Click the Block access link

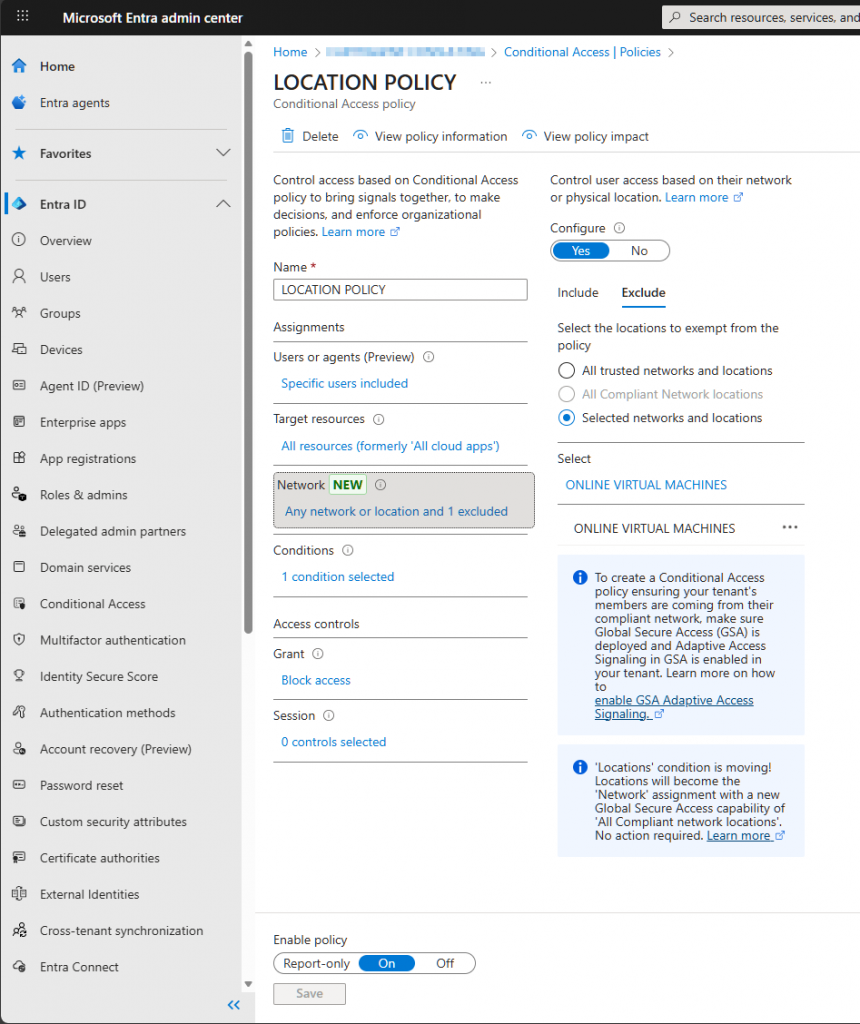316,680
